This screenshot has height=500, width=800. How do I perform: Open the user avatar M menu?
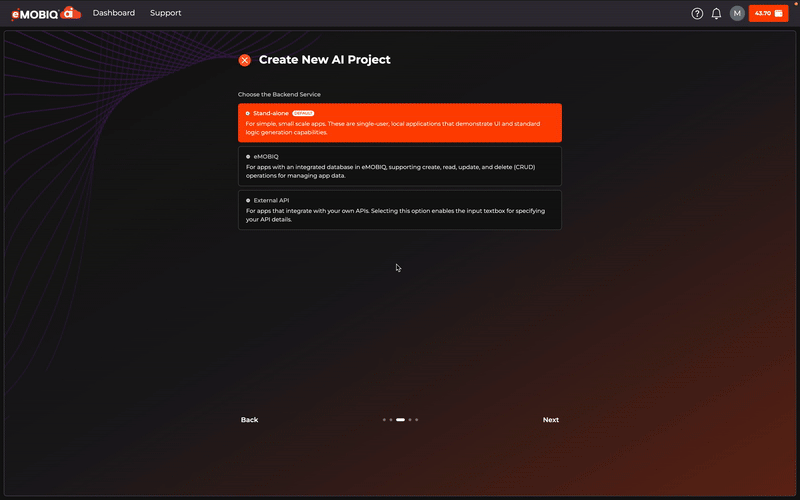pyautogui.click(x=737, y=13)
